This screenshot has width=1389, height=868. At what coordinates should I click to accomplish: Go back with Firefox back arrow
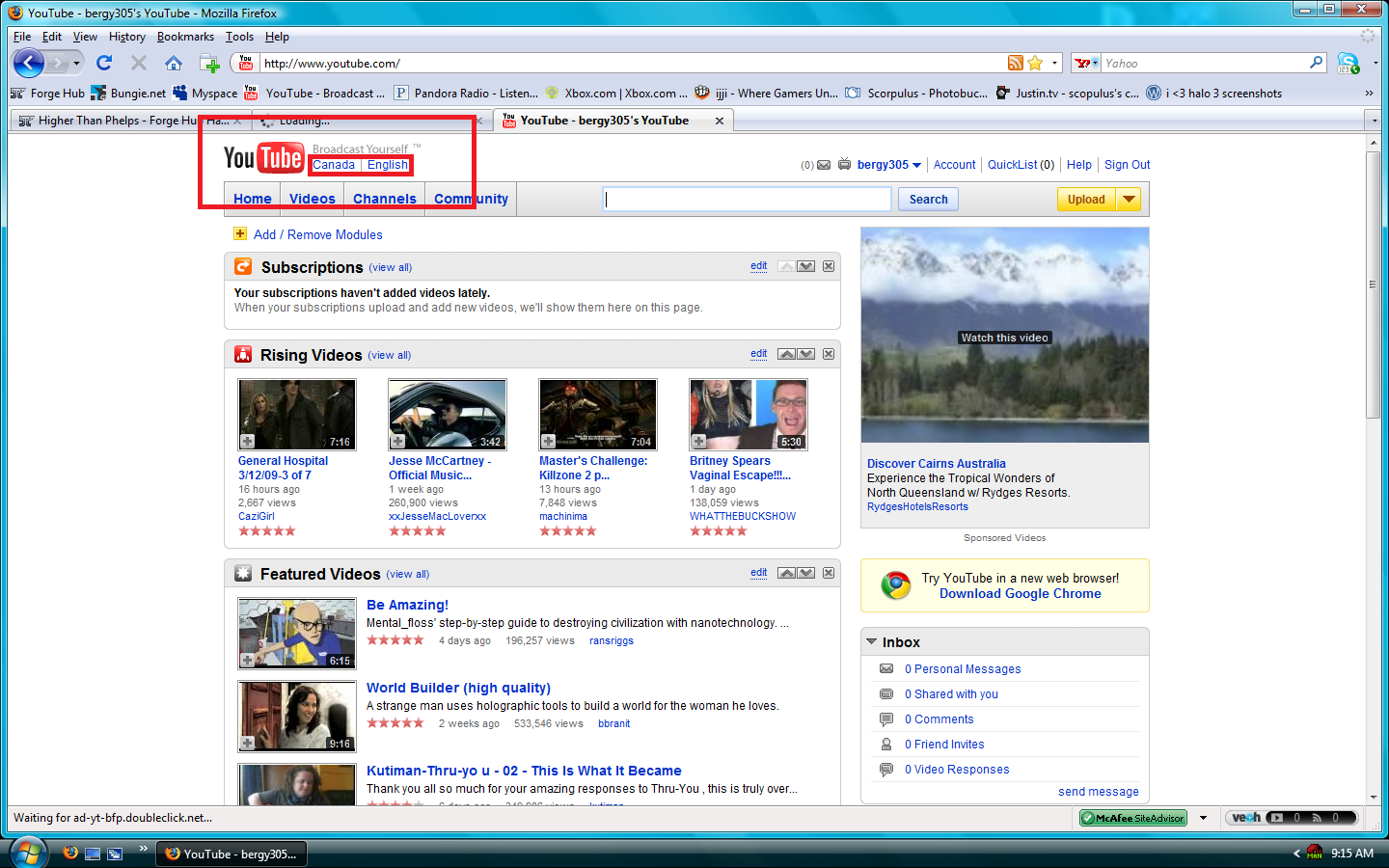pos(29,64)
